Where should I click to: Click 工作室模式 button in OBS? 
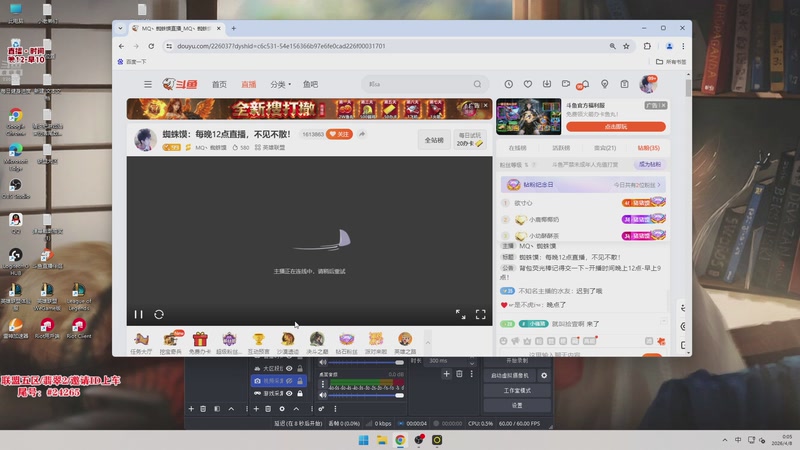coord(517,390)
